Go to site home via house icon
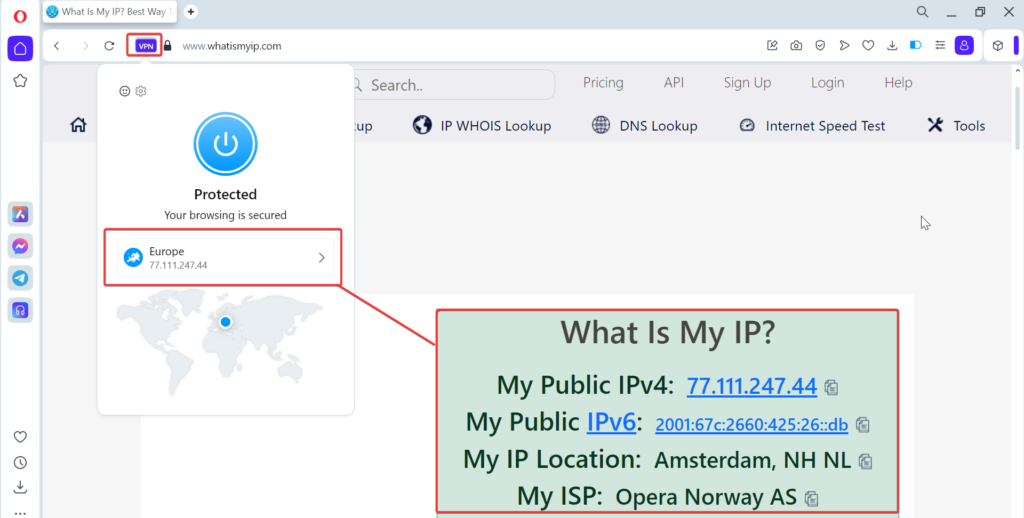Image resolution: width=1024 pixels, height=518 pixels. (78, 125)
